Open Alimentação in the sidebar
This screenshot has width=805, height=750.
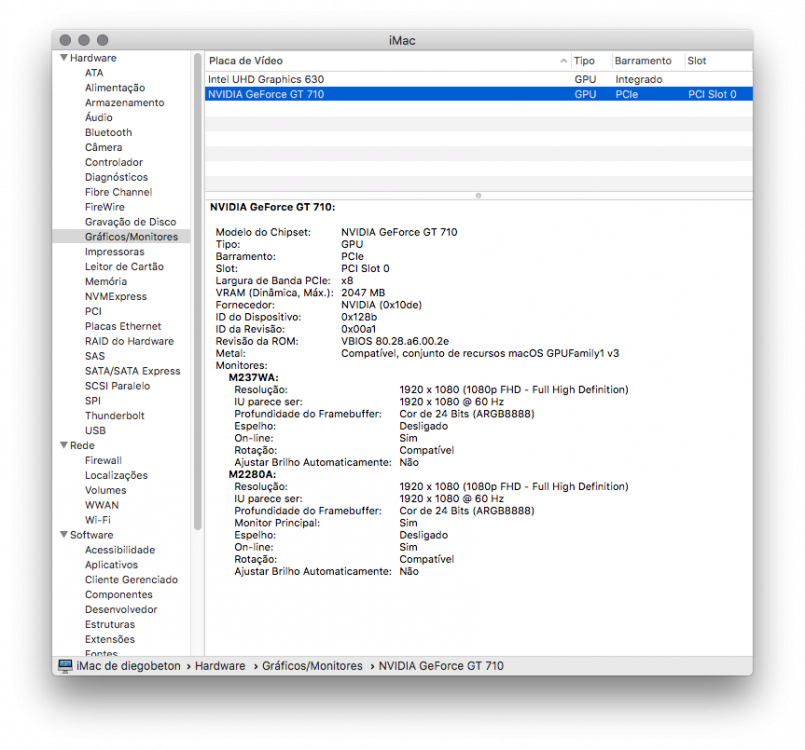115,88
